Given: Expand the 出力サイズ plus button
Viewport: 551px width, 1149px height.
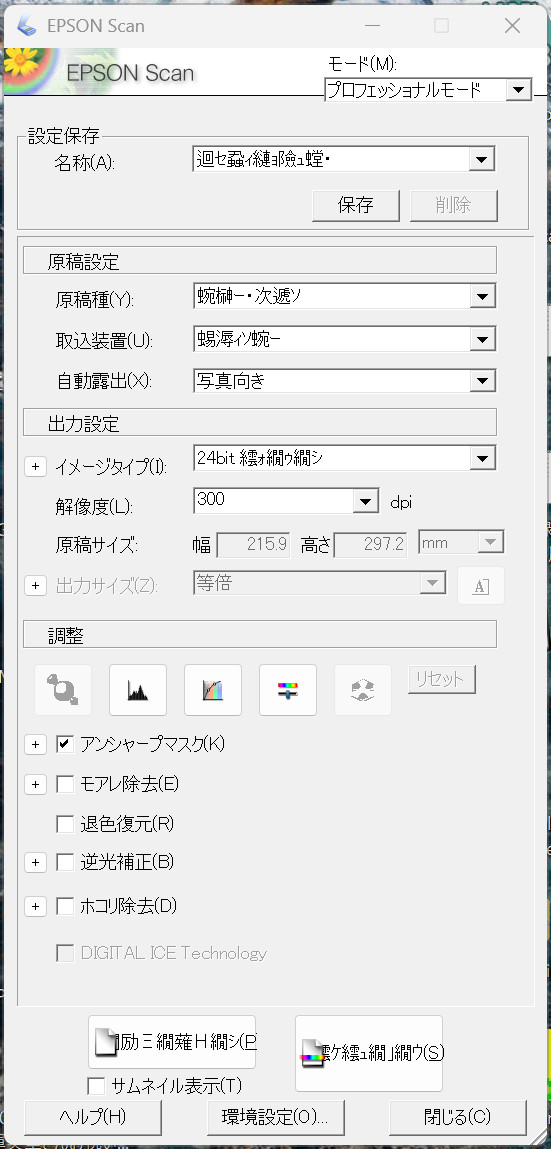Looking at the screenshot, I should pyautogui.click(x=35, y=585).
